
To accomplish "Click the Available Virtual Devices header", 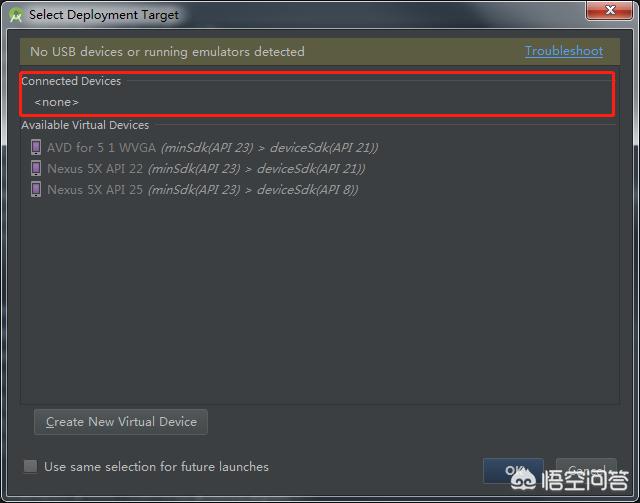I will click(85, 125).
